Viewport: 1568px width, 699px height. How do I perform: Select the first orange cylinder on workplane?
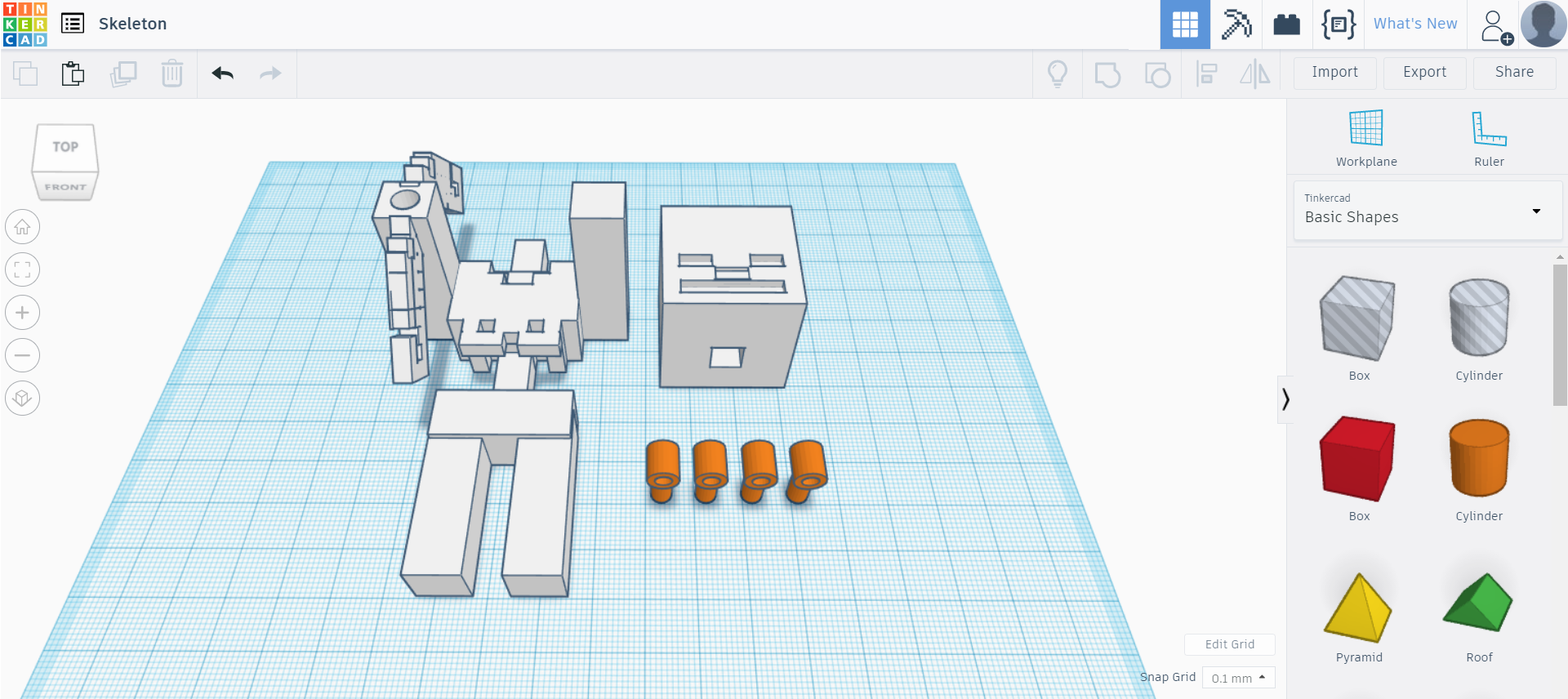[x=663, y=471]
